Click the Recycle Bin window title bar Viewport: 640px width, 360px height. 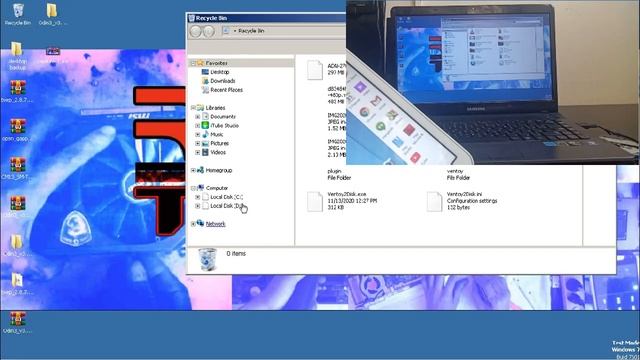267,18
